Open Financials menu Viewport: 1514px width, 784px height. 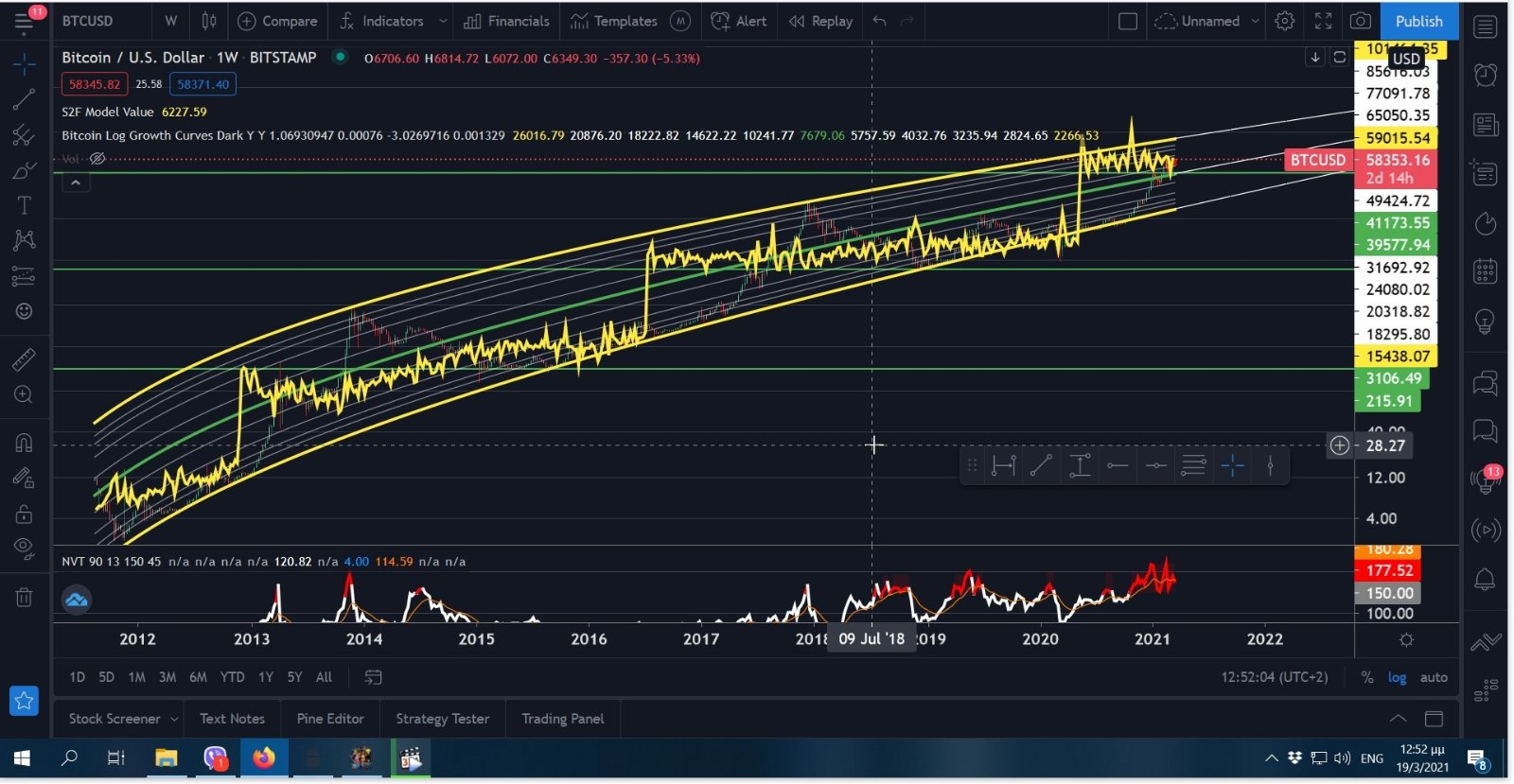click(506, 21)
